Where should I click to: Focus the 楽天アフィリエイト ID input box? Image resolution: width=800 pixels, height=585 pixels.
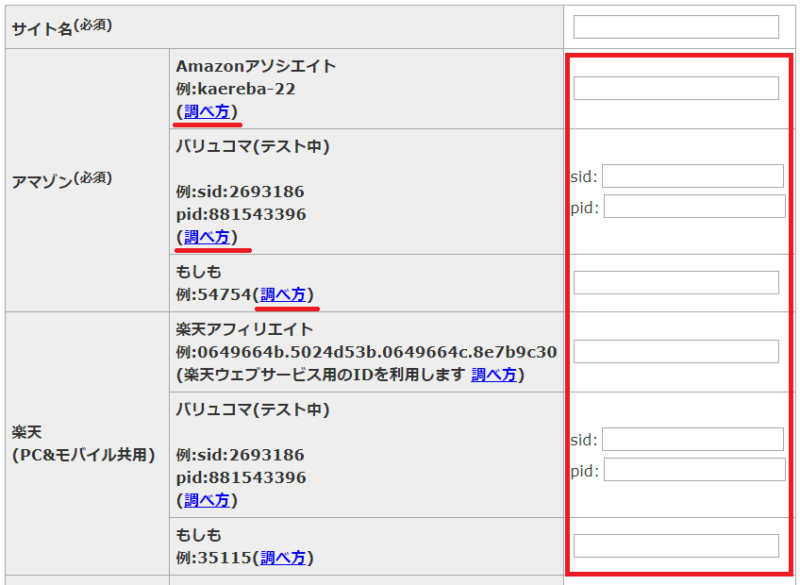point(676,351)
